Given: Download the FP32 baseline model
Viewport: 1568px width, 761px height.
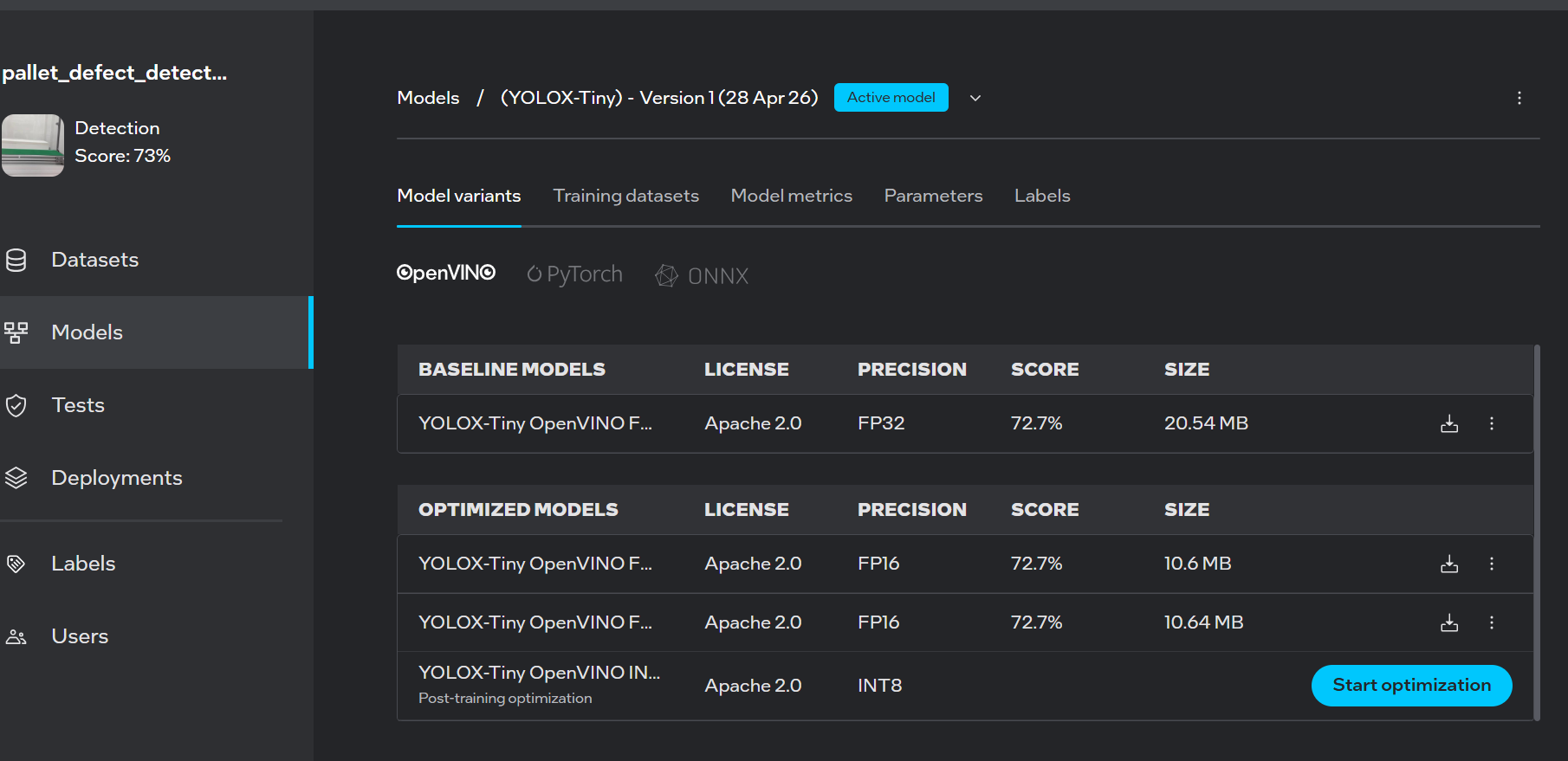Looking at the screenshot, I should click(1449, 423).
